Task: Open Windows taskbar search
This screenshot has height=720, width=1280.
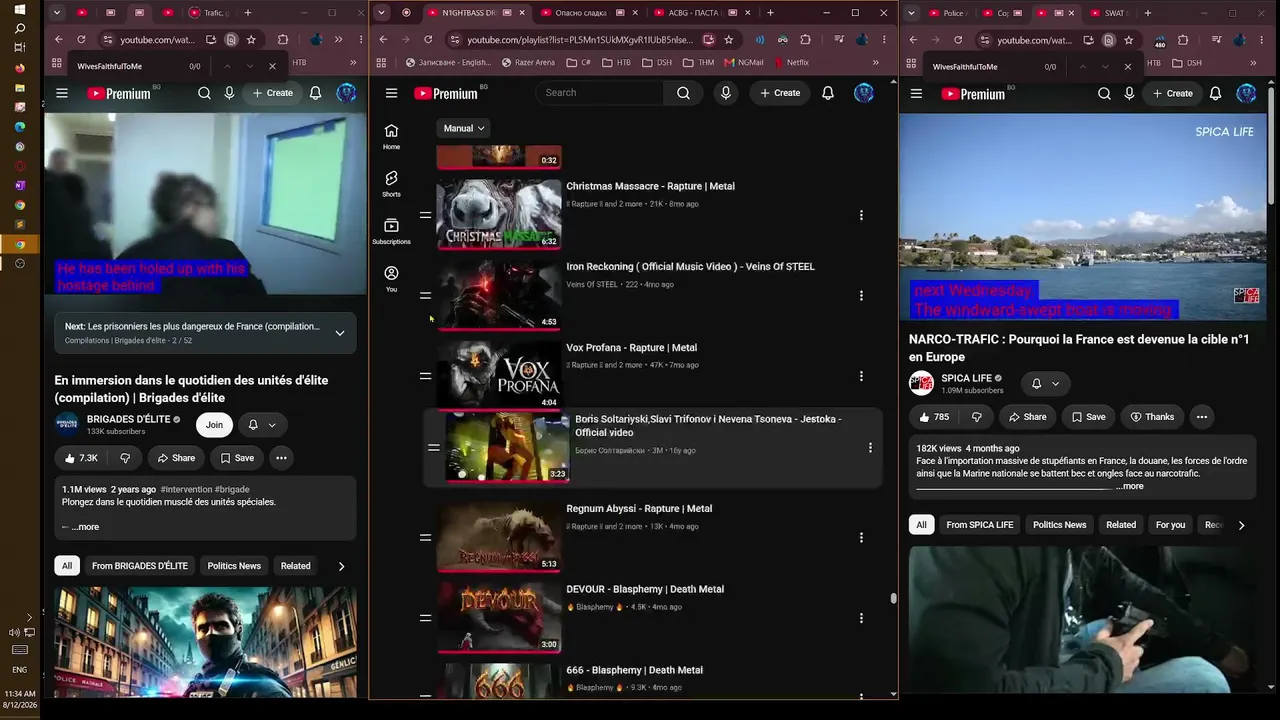Action: tap(20, 29)
